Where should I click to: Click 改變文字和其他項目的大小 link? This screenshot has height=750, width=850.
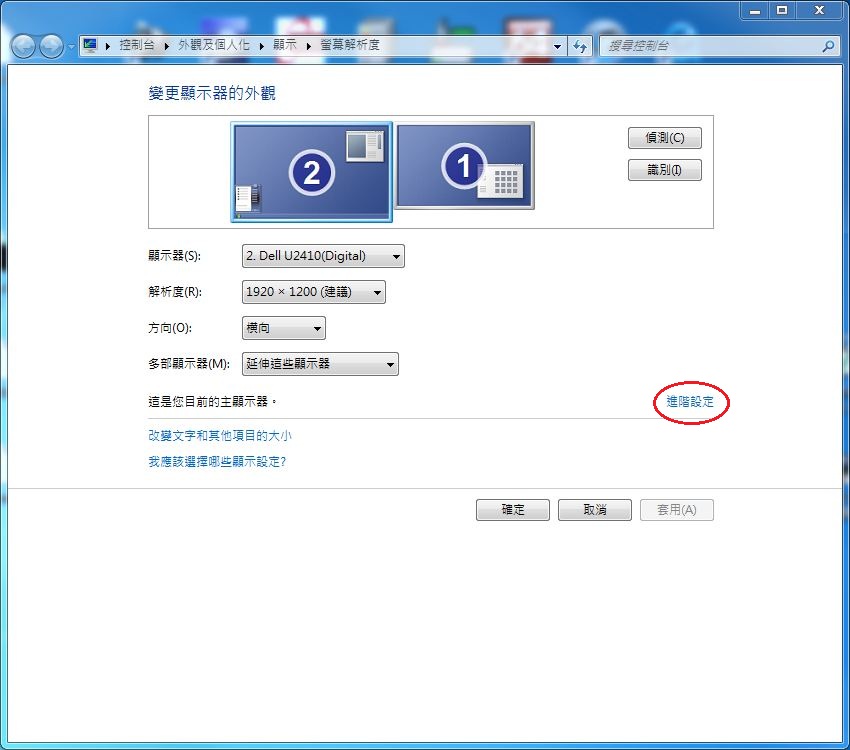click(220, 435)
